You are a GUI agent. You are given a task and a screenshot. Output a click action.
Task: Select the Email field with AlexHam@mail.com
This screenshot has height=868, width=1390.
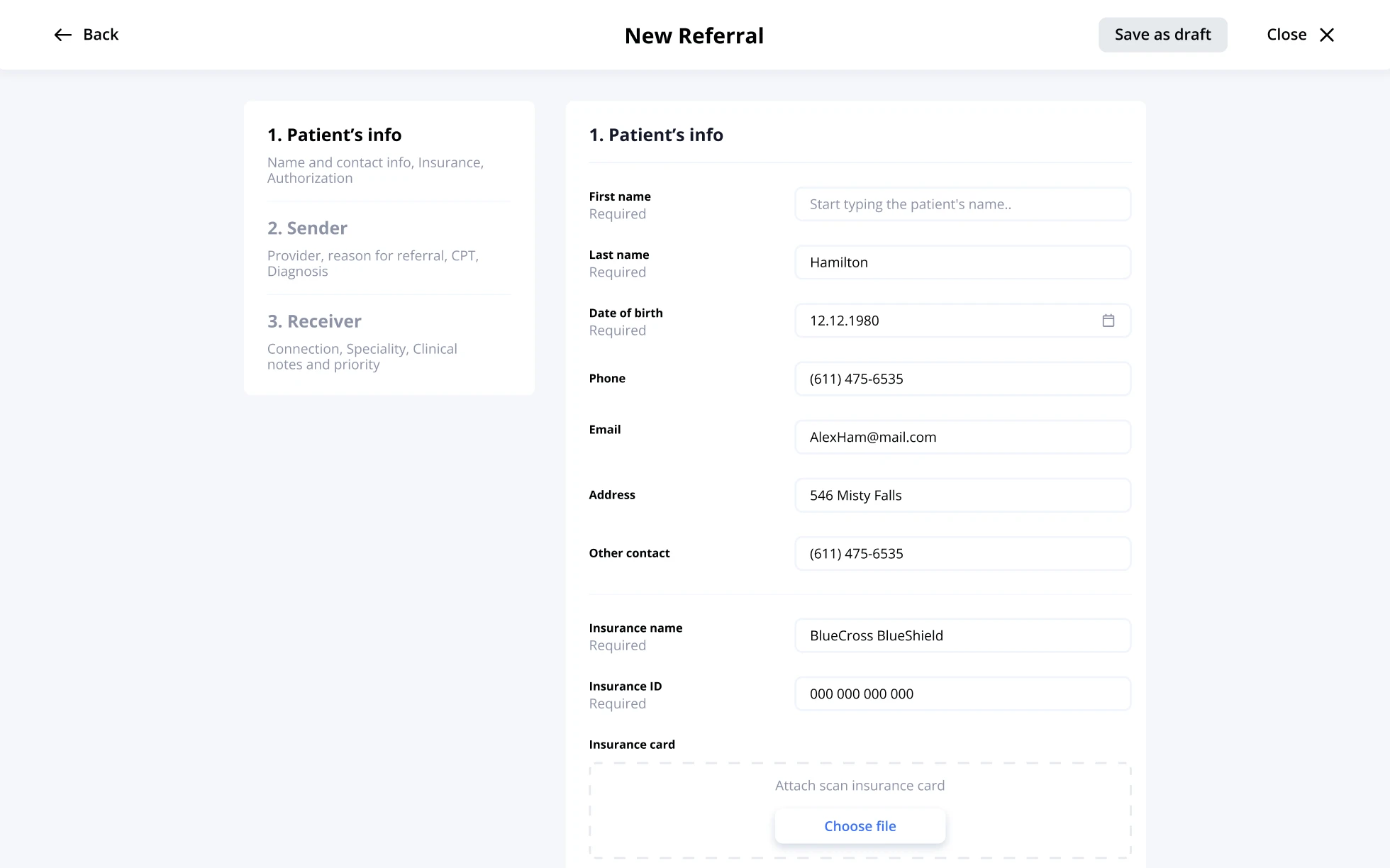coord(962,437)
